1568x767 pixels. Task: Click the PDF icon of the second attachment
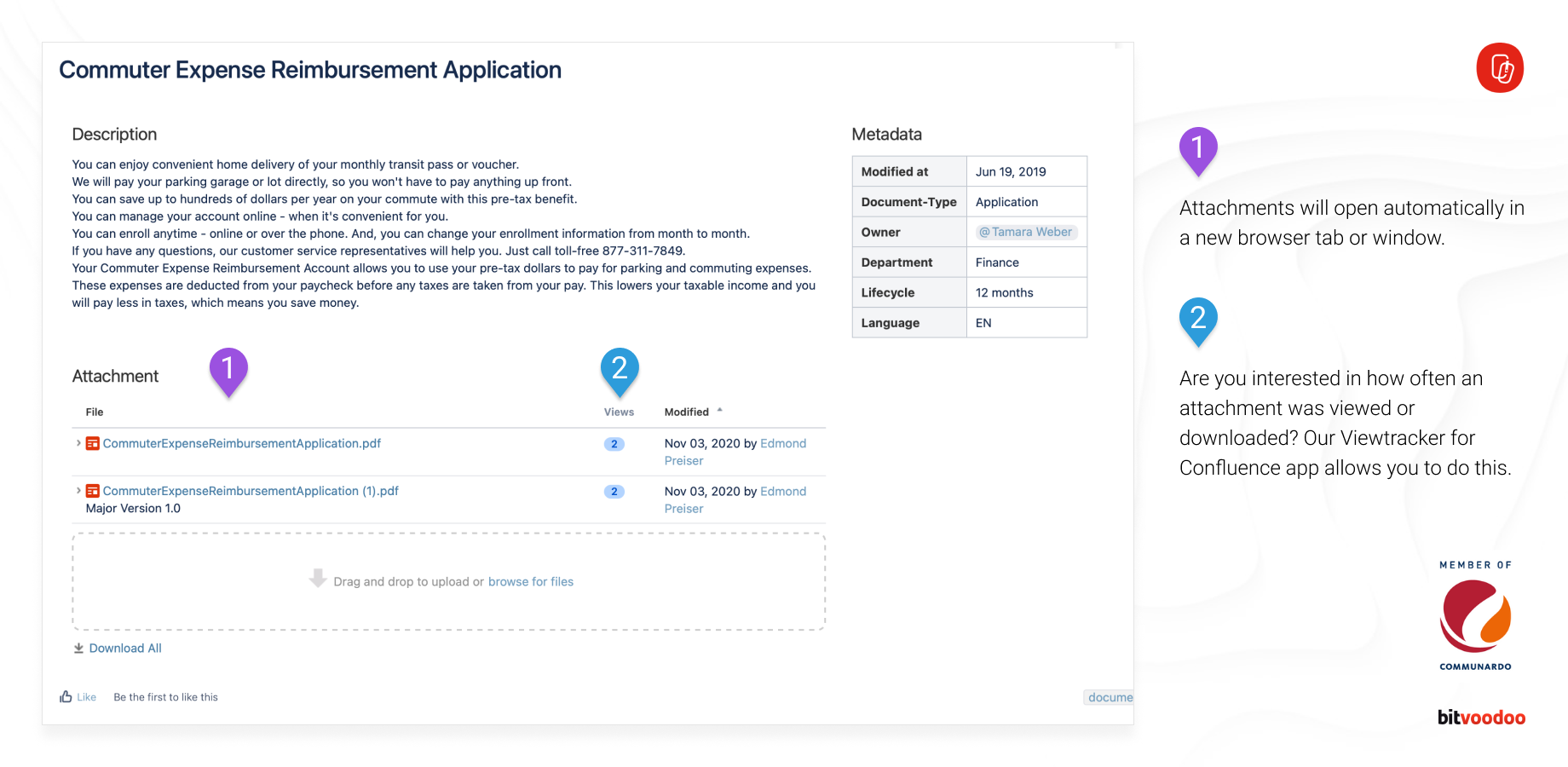tap(92, 491)
